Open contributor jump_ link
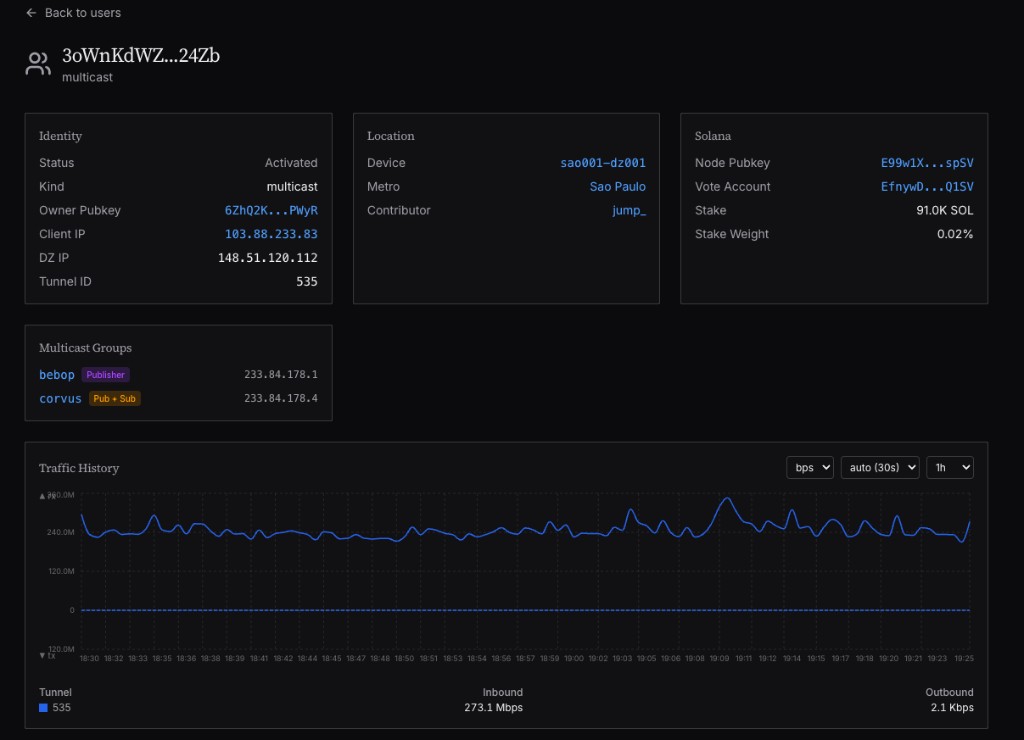The height and width of the screenshot is (740, 1024). [629, 211]
